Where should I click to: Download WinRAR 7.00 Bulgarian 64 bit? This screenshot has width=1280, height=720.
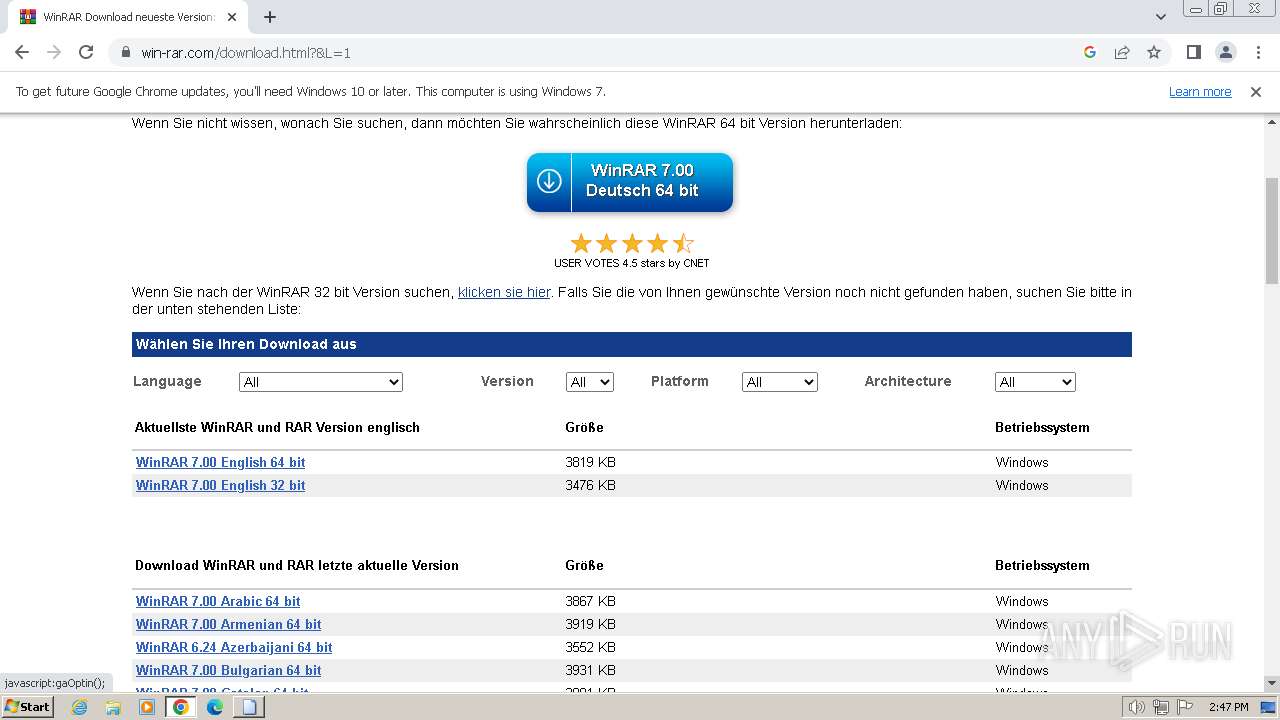pyautogui.click(x=228, y=670)
